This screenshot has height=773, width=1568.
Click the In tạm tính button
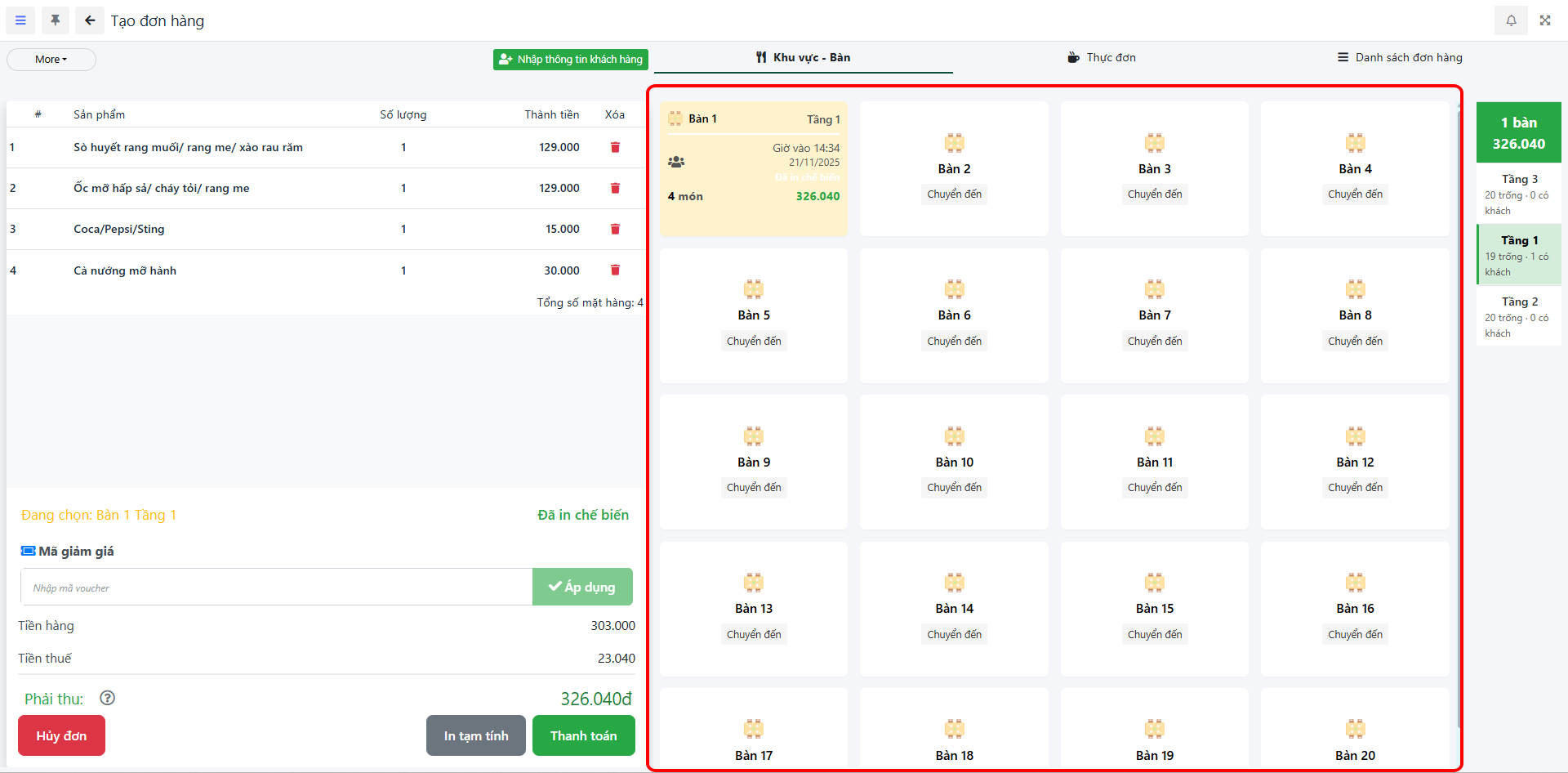475,735
